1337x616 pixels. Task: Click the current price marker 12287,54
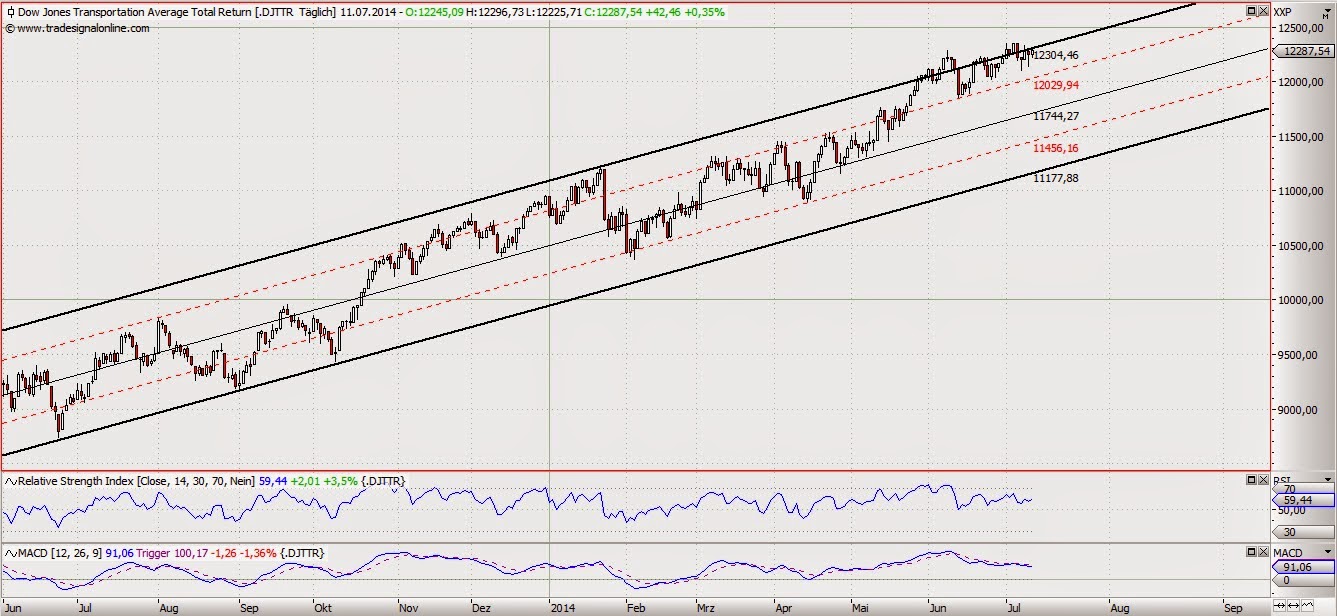coord(1305,50)
